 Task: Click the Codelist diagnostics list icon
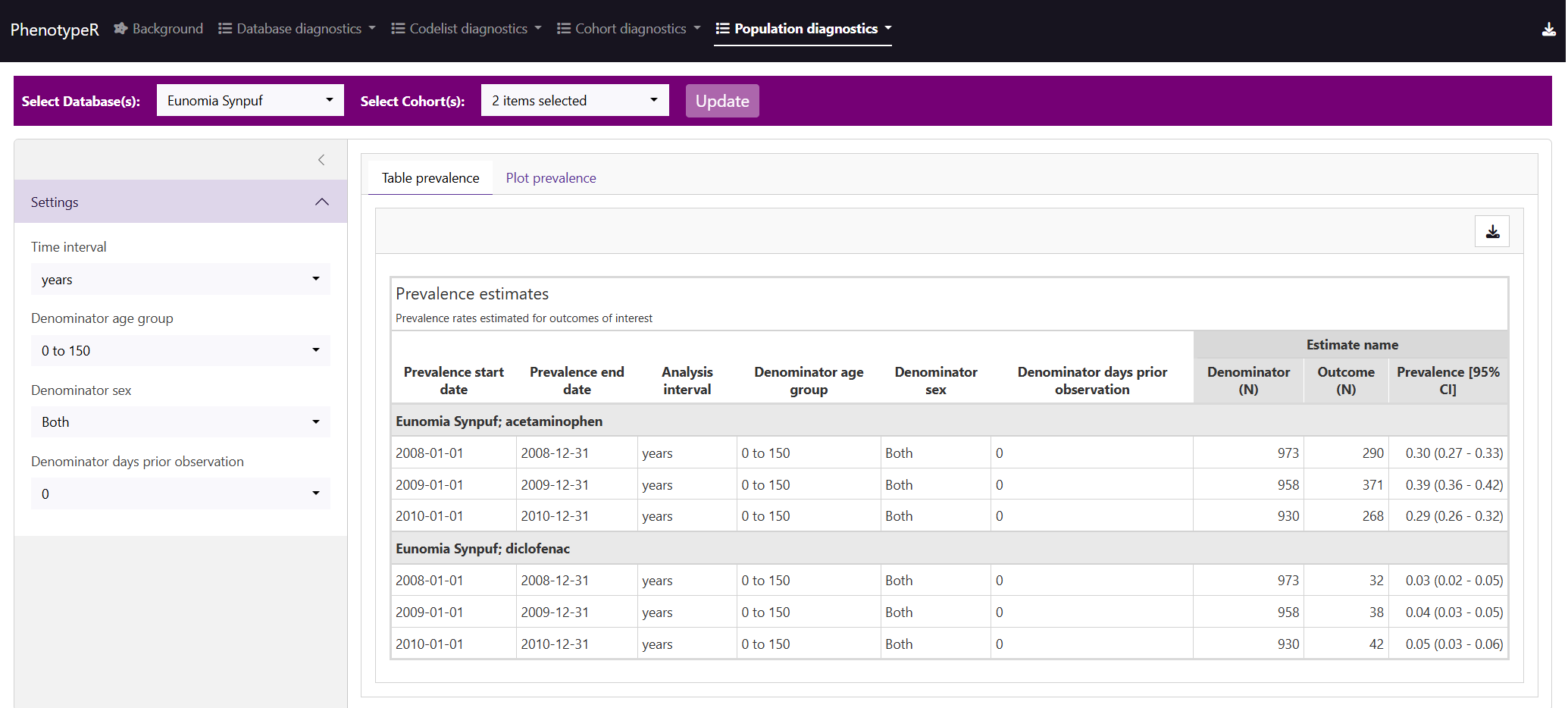pos(398,29)
